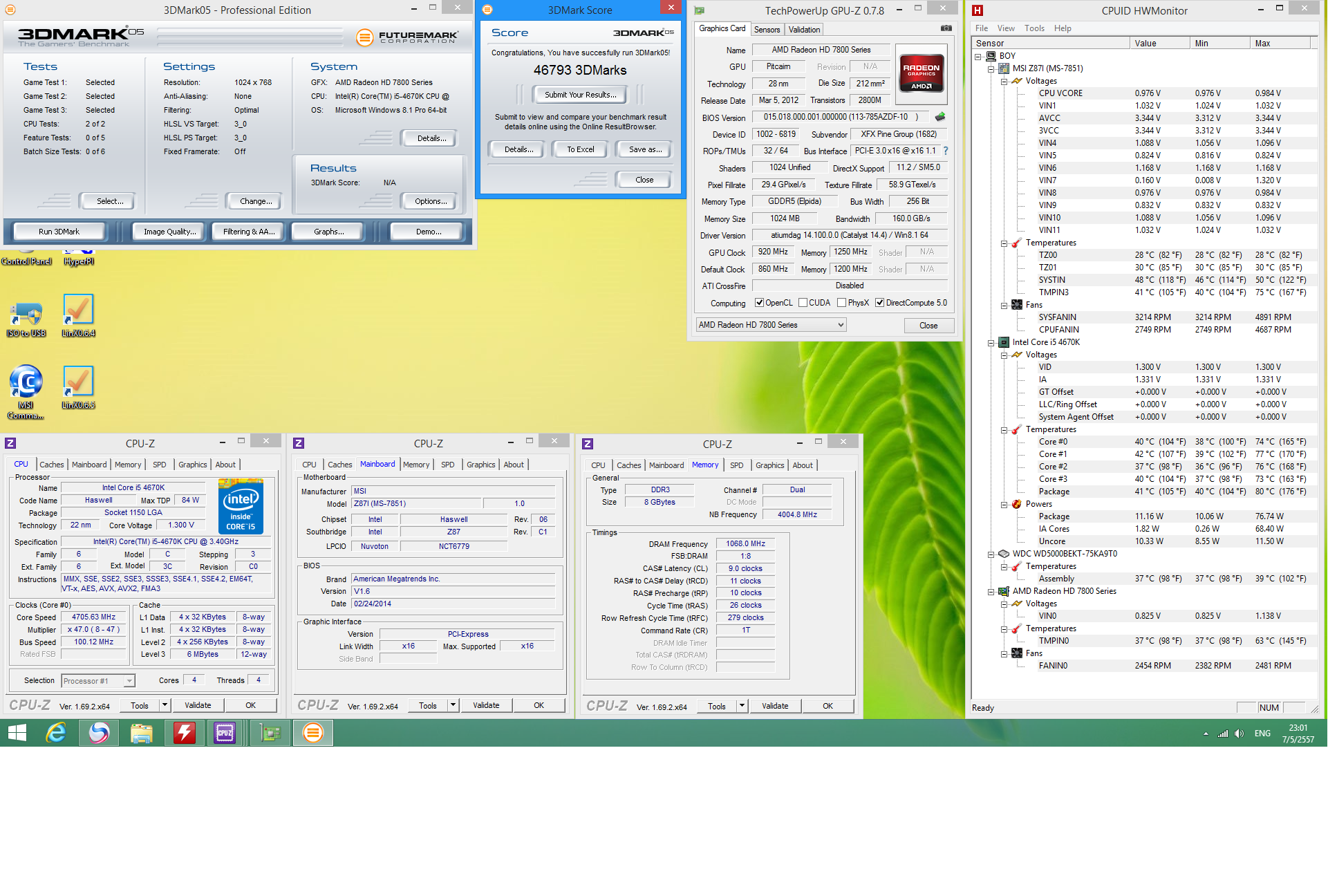The image size is (1328, 896).
Task: Click Internet Explorer taskbar icon
Action: (x=56, y=733)
